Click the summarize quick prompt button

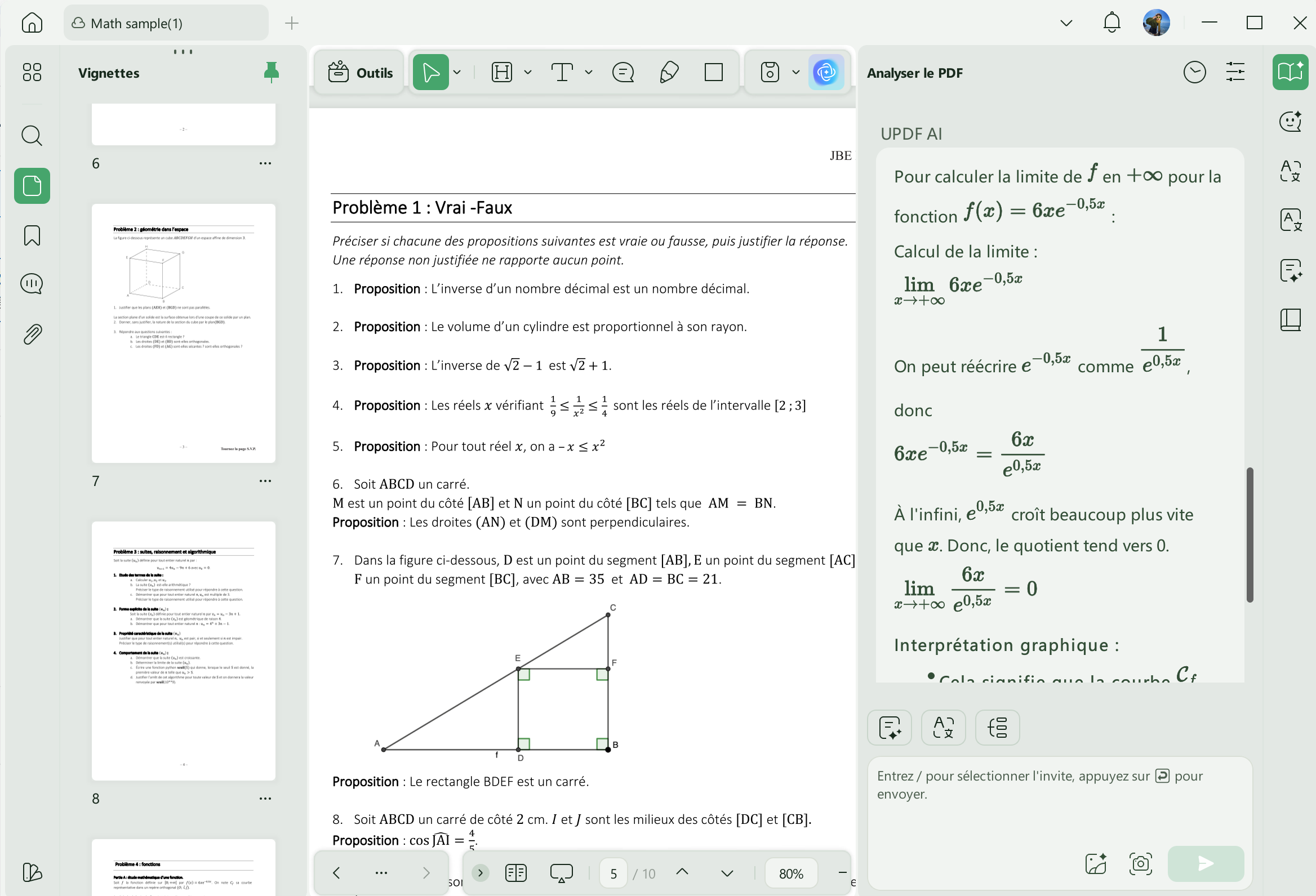coord(889,727)
